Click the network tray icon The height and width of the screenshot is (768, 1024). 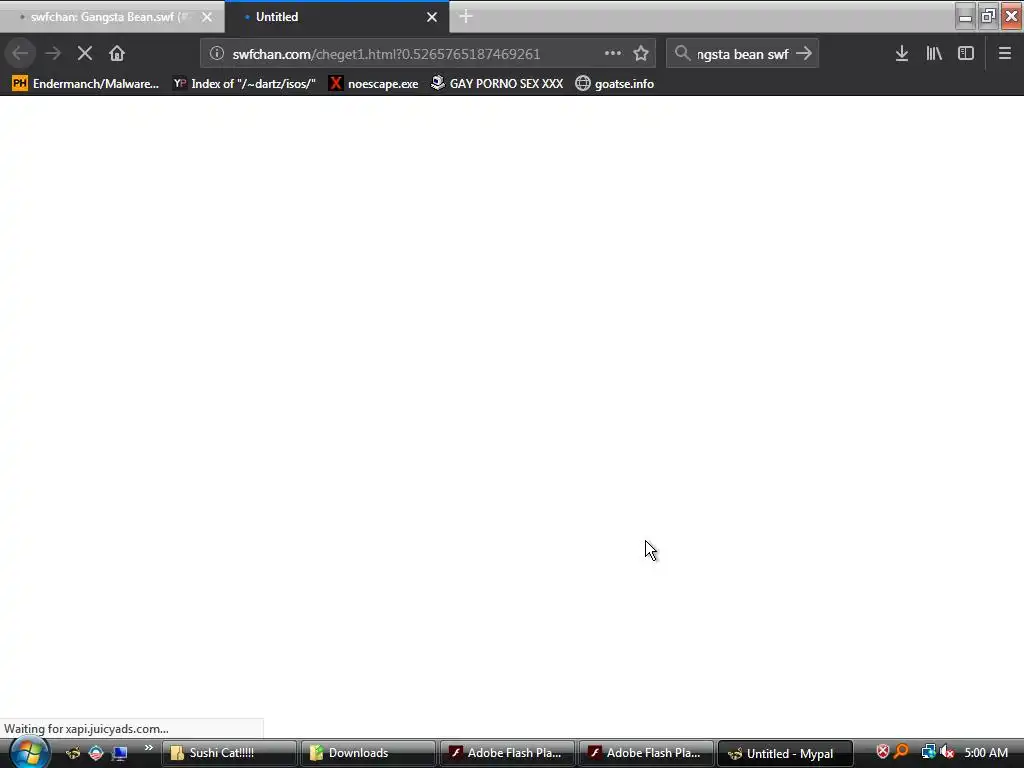pyautogui.click(x=928, y=752)
